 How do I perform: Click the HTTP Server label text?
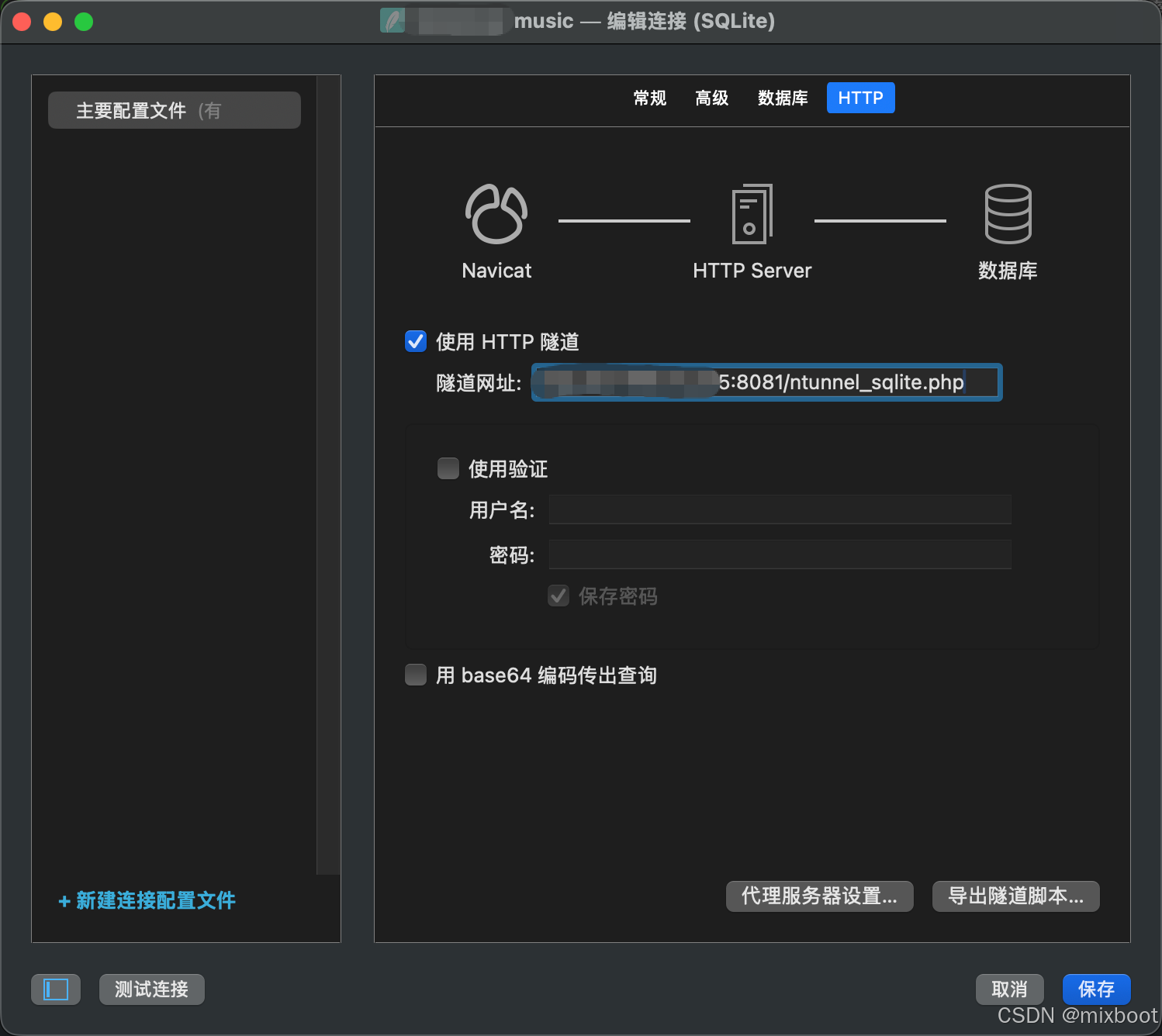[x=752, y=271]
